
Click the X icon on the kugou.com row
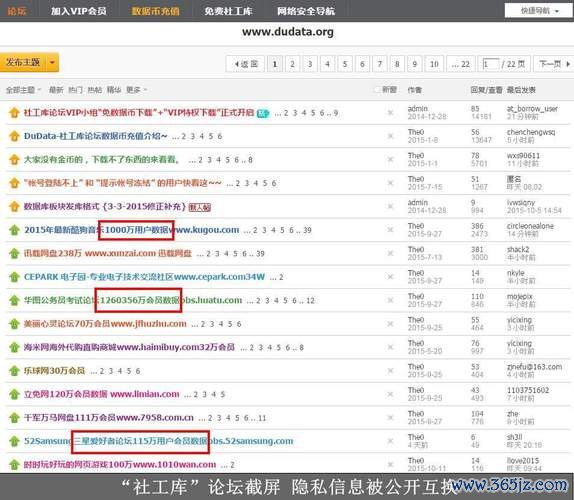pos(391,230)
